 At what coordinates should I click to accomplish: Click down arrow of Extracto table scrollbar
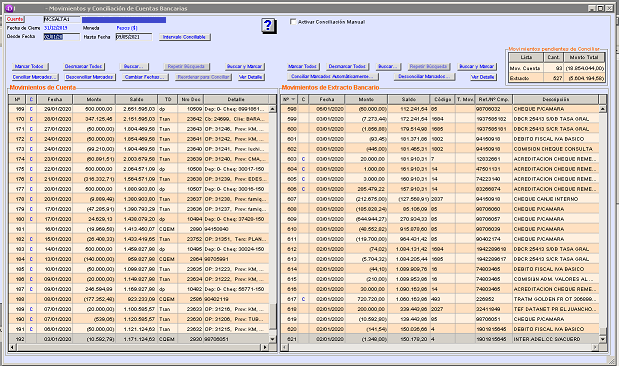tap(602, 339)
